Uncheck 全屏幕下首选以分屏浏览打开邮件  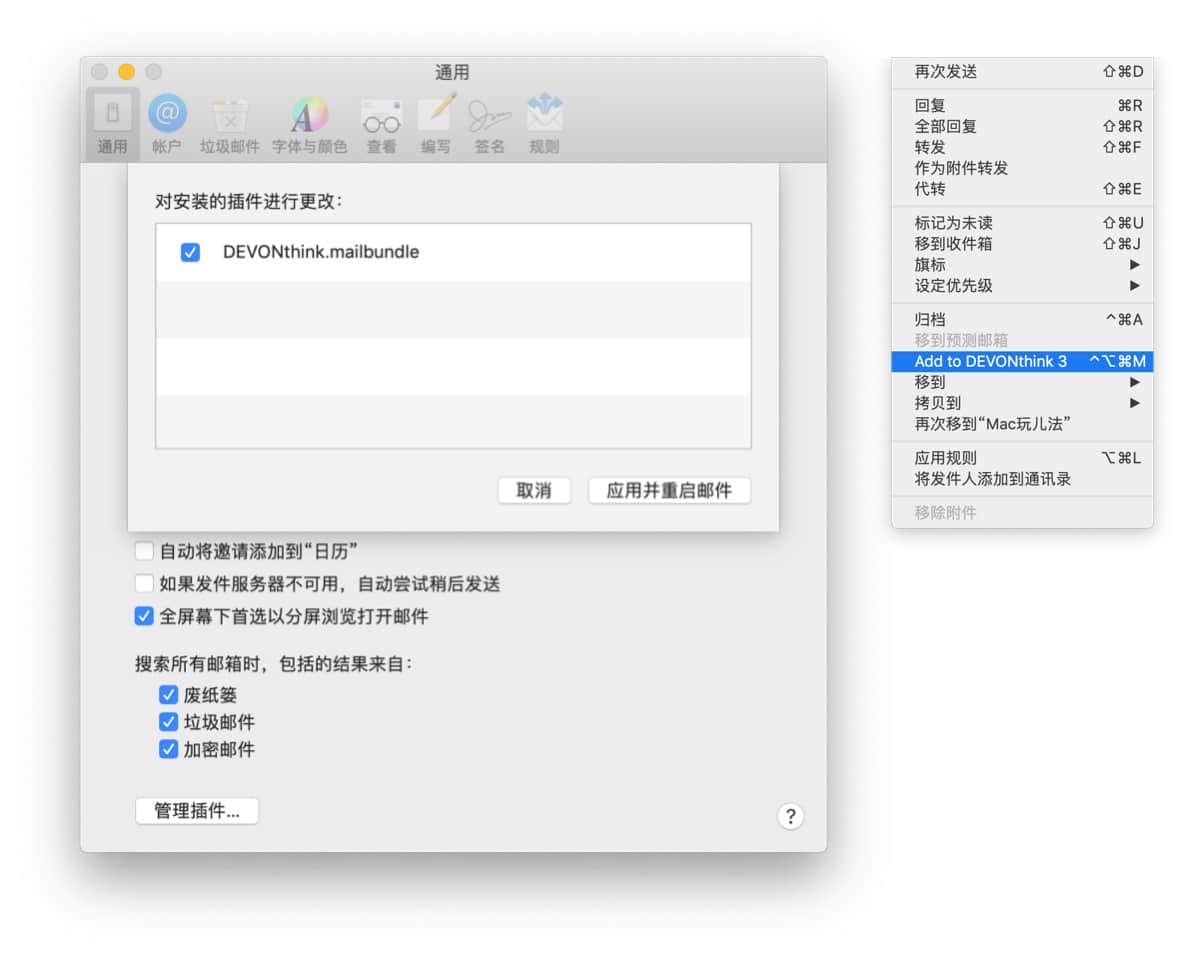pyautogui.click(x=143, y=616)
